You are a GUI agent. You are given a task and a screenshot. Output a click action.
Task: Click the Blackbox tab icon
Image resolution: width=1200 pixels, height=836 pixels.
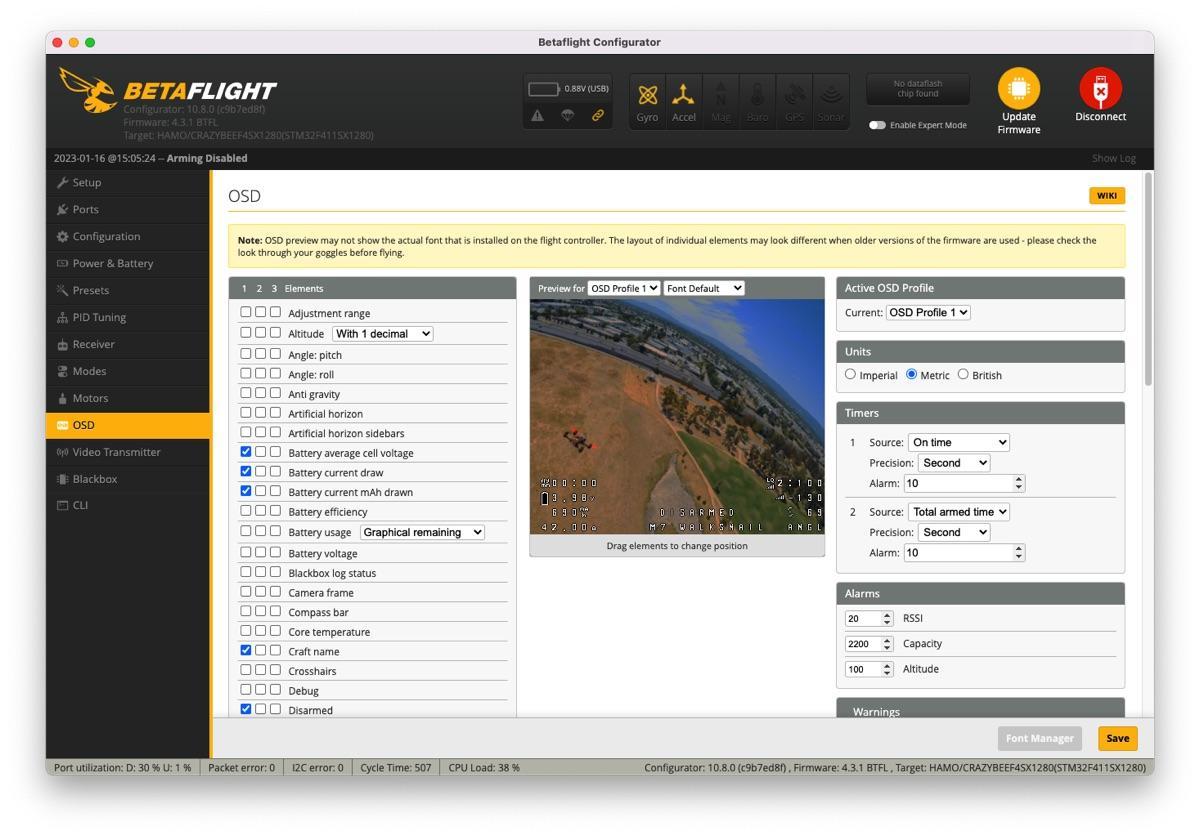click(62, 480)
